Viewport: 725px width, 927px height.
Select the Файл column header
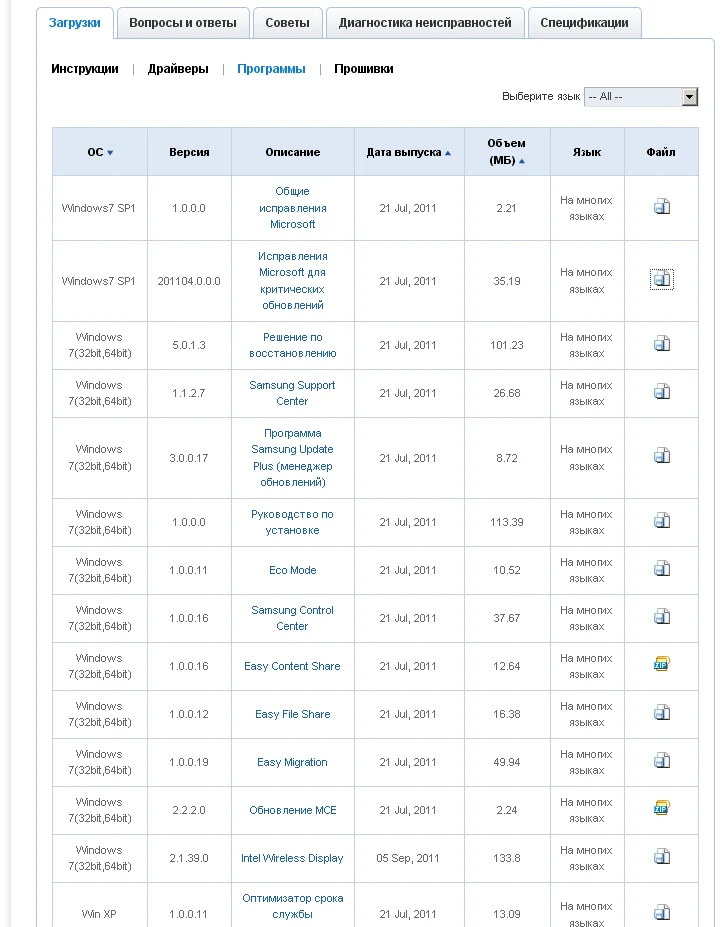(x=661, y=152)
